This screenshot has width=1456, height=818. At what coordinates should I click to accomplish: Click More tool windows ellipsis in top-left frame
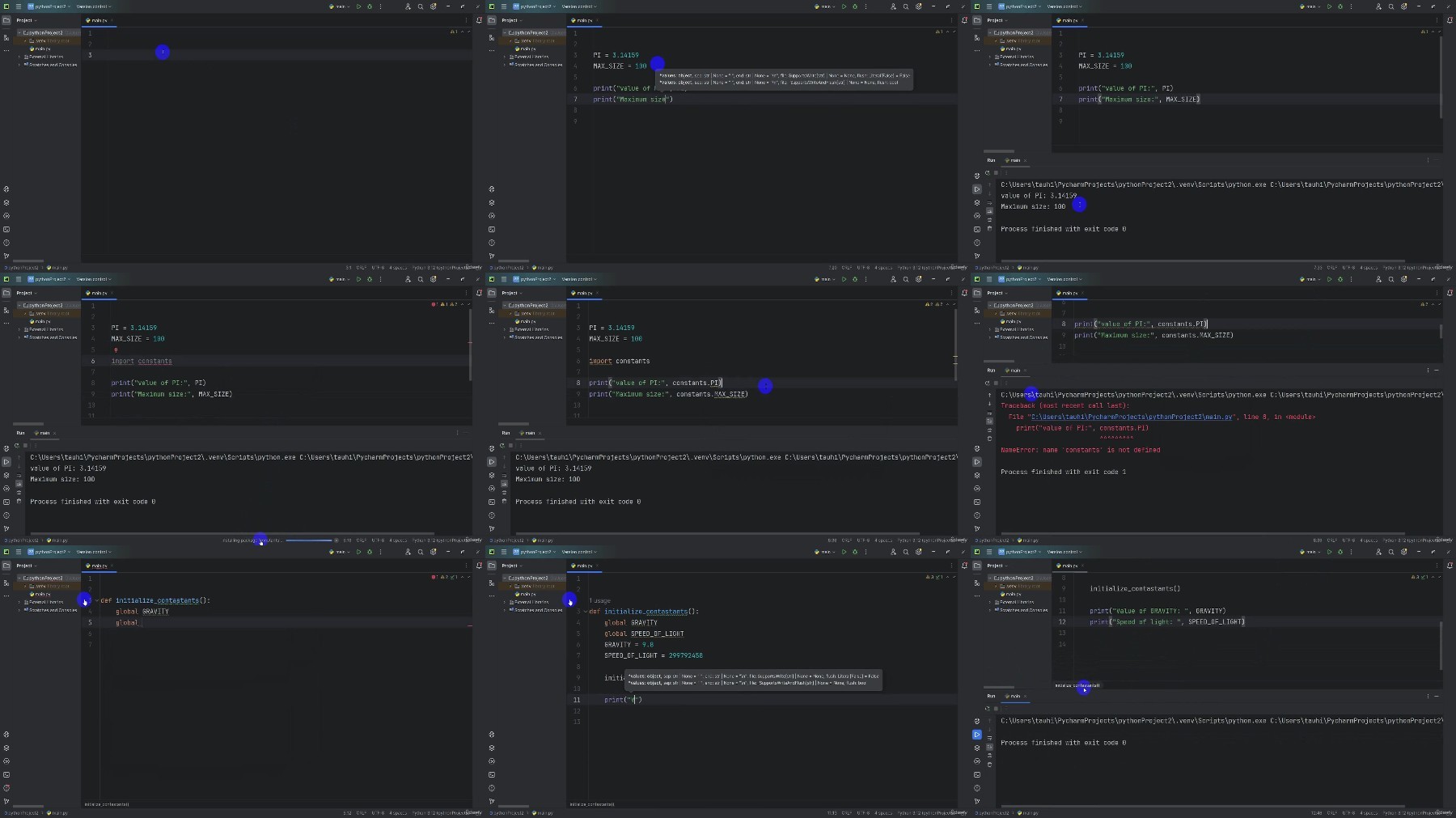click(x=6, y=49)
